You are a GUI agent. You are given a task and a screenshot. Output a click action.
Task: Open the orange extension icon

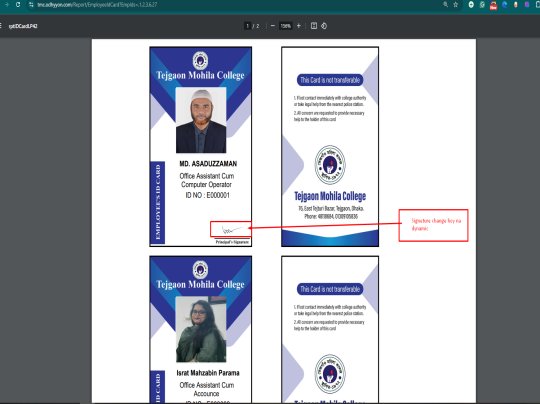[516, 4]
